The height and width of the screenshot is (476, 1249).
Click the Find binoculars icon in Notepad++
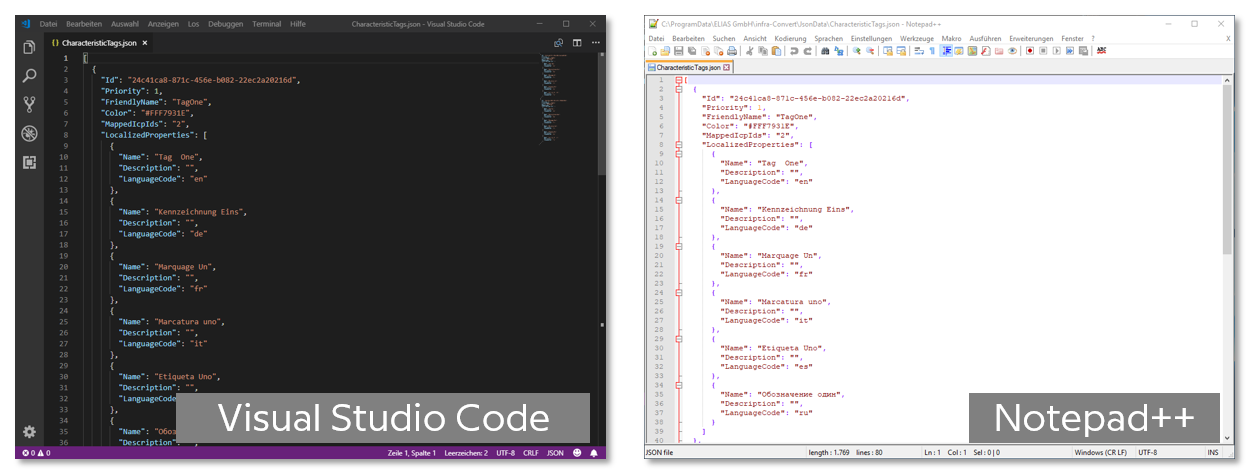tap(825, 51)
